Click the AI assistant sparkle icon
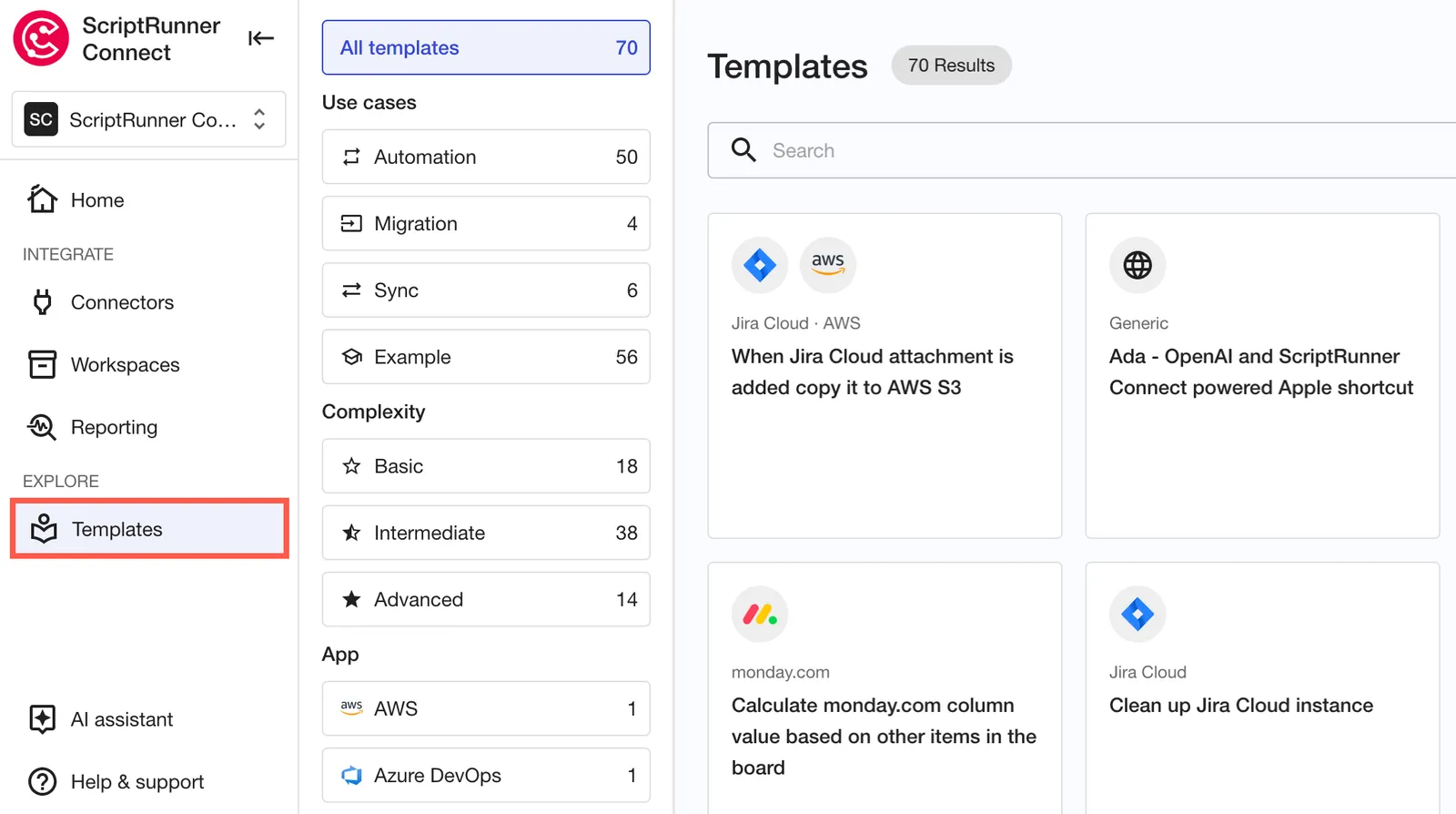This screenshot has height=814, width=1456. [x=42, y=719]
